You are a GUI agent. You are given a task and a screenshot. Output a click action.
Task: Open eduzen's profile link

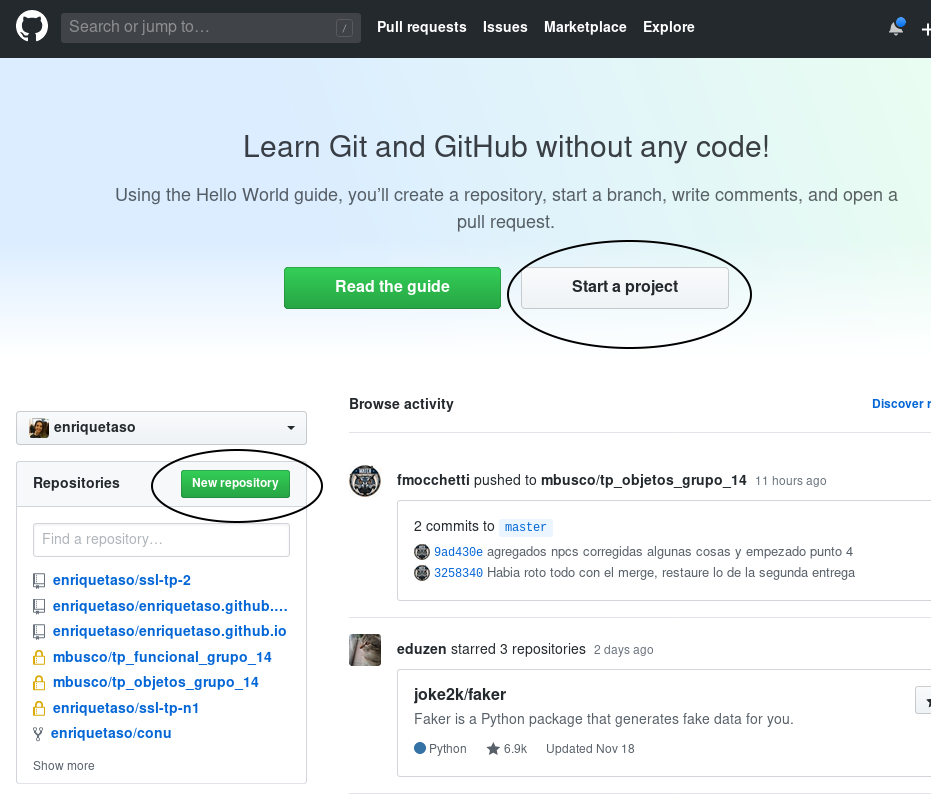(422, 649)
